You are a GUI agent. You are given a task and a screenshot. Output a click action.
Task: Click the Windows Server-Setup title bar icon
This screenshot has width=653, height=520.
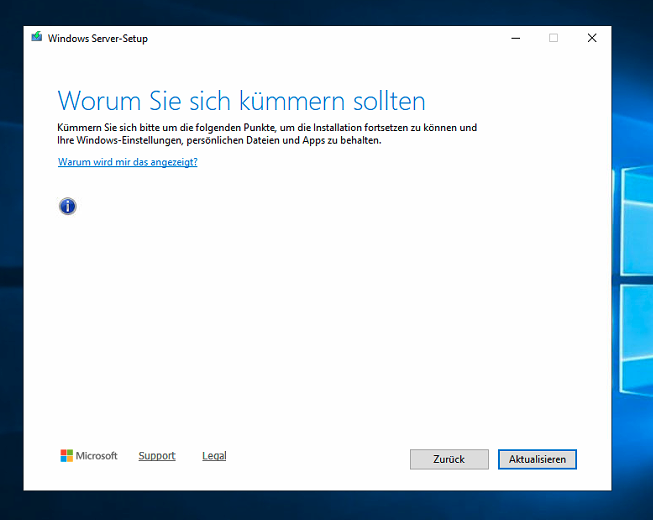(37, 37)
